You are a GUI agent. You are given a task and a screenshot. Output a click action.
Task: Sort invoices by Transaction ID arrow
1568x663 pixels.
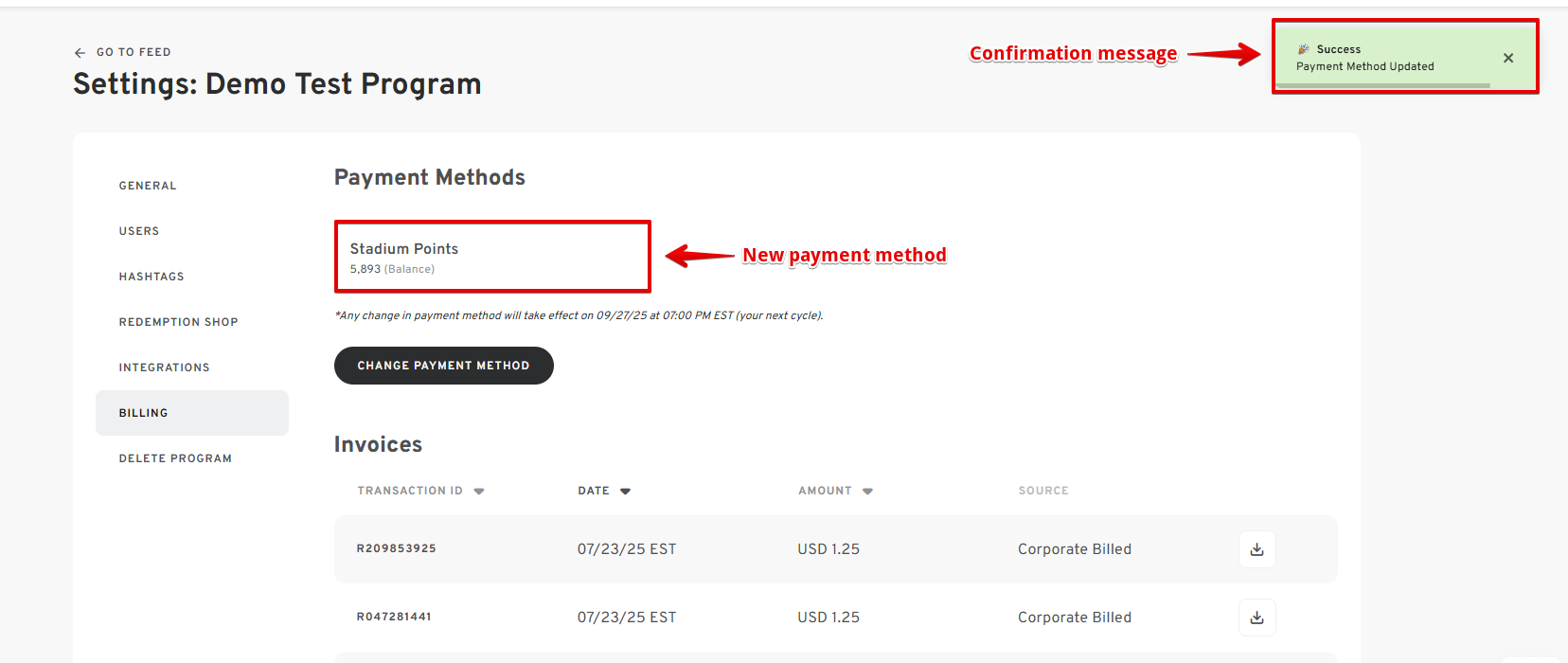479,492
